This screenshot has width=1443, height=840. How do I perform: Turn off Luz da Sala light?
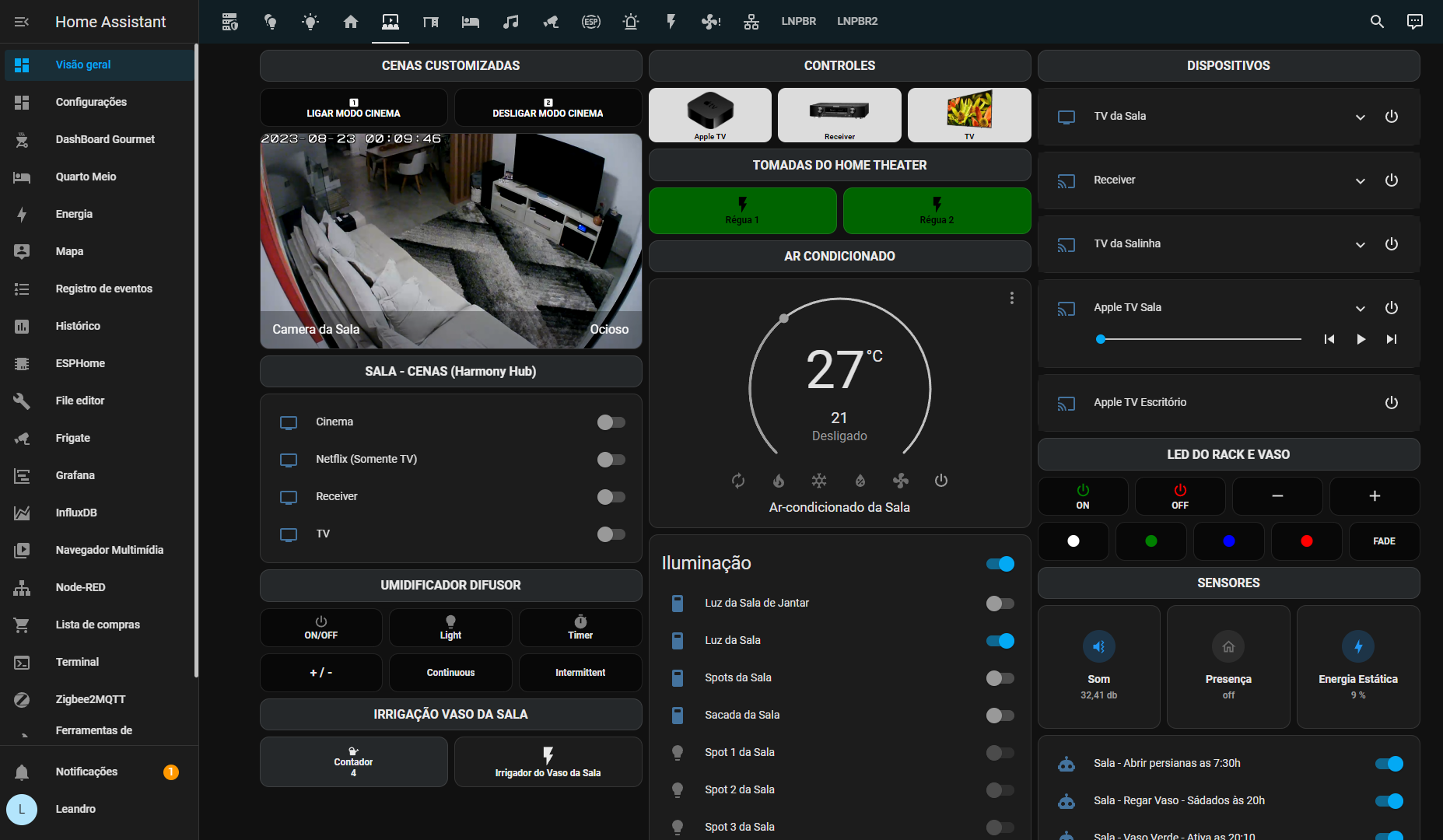(1000, 641)
